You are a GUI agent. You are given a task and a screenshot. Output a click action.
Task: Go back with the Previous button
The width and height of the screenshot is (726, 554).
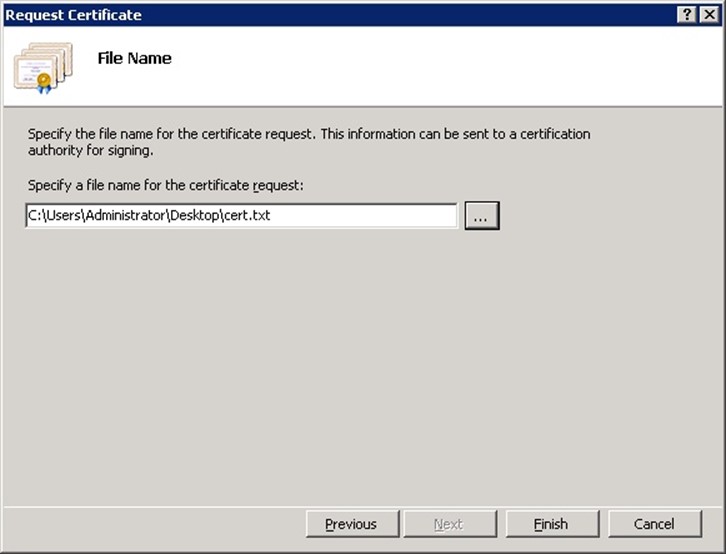[x=350, y=524]
